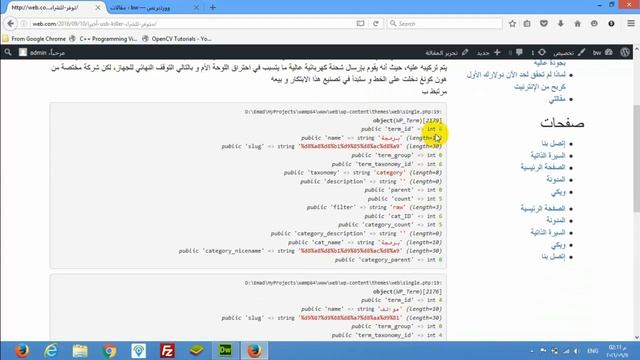Open Internet Explorer from the taskbar

(51, 351)
